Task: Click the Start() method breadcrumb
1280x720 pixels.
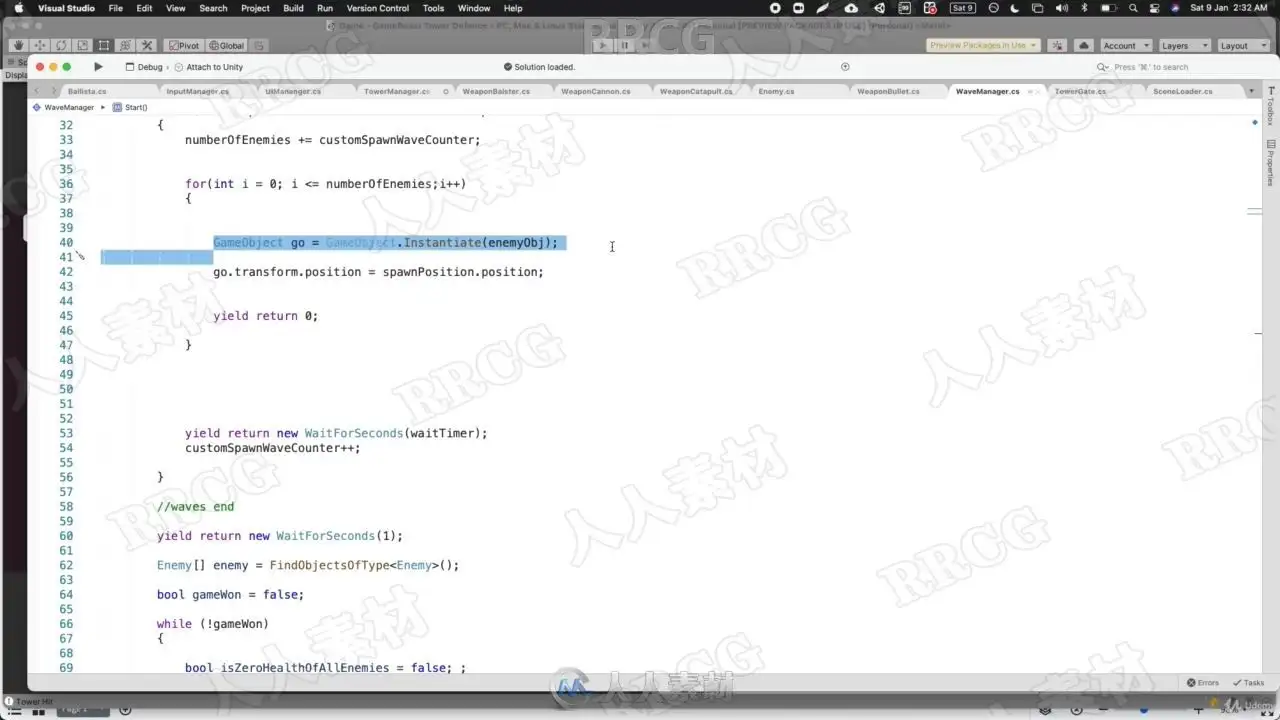Action: pos(130,107)
